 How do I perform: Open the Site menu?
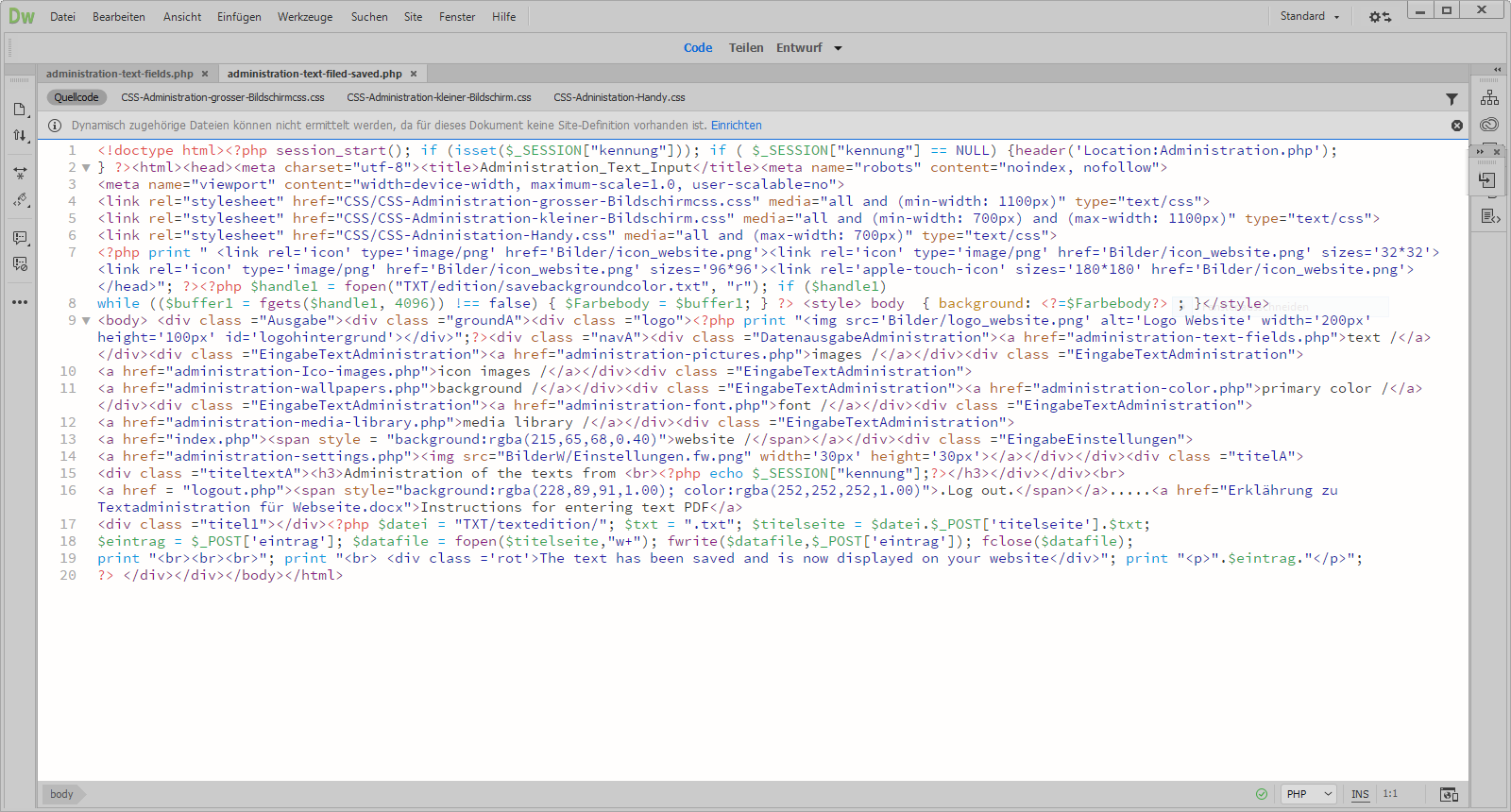point(414,17)
